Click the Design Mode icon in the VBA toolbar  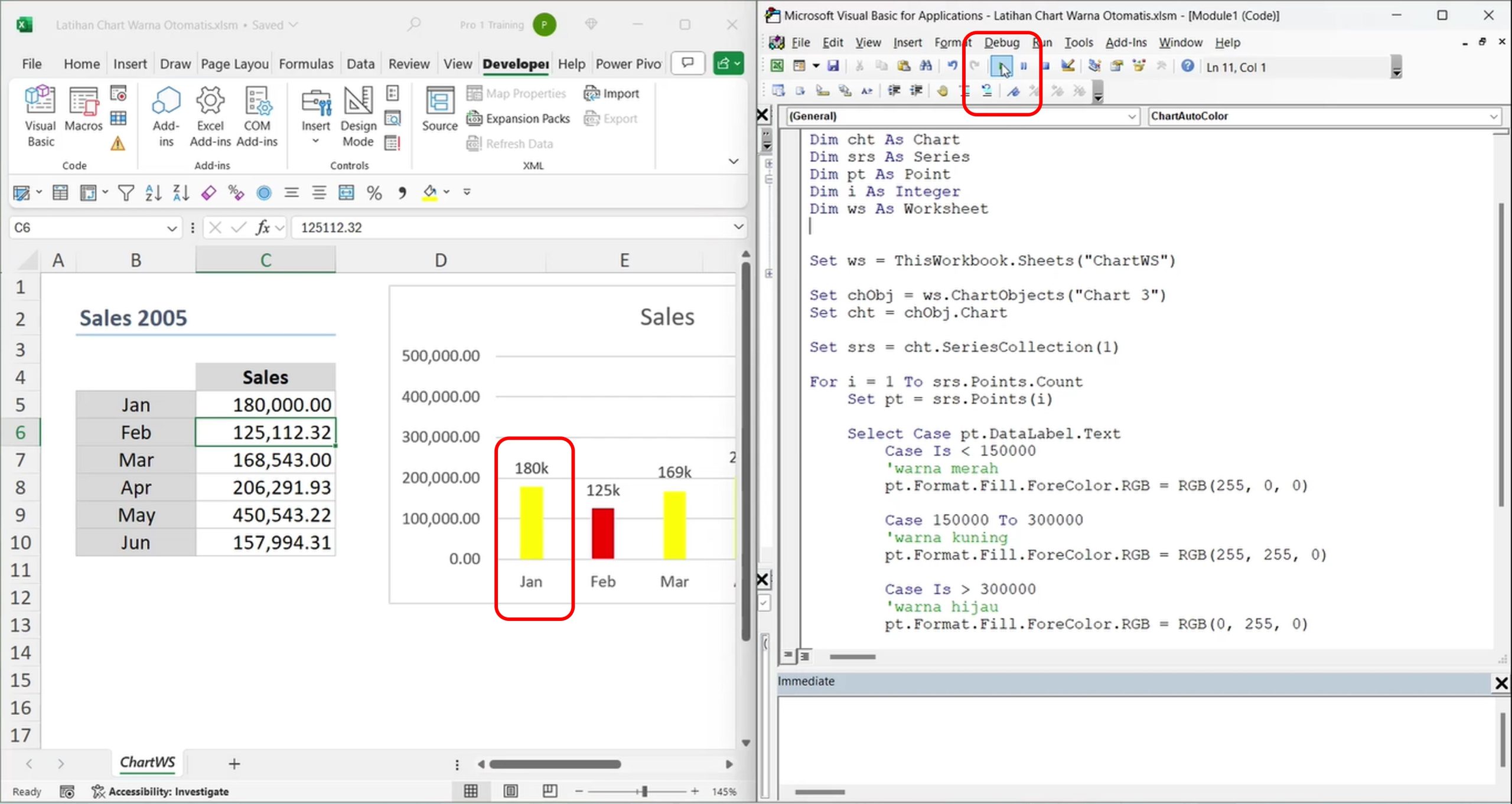[1067, 66]
